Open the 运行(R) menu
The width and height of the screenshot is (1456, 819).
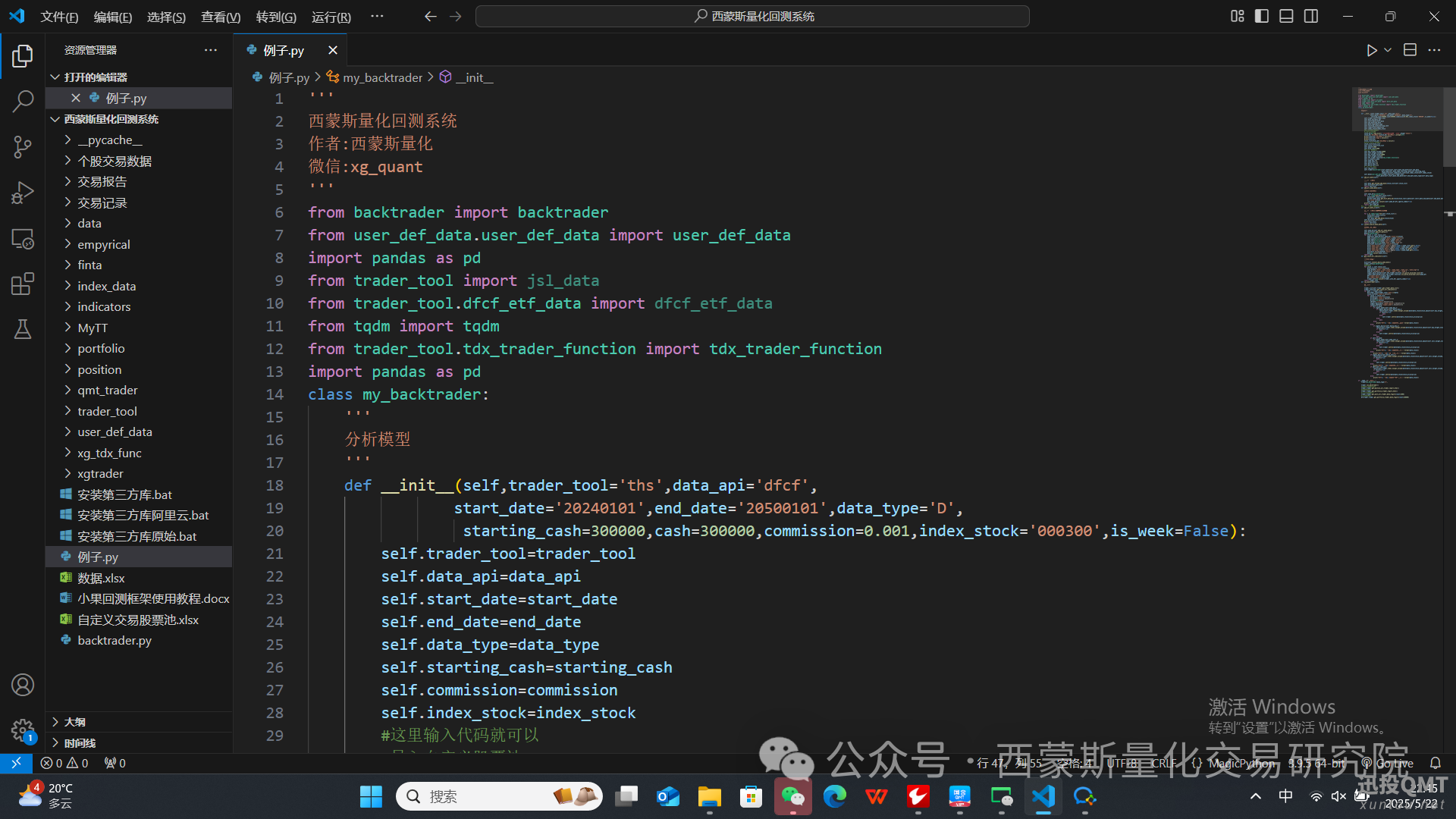click(x=331, y=17)
